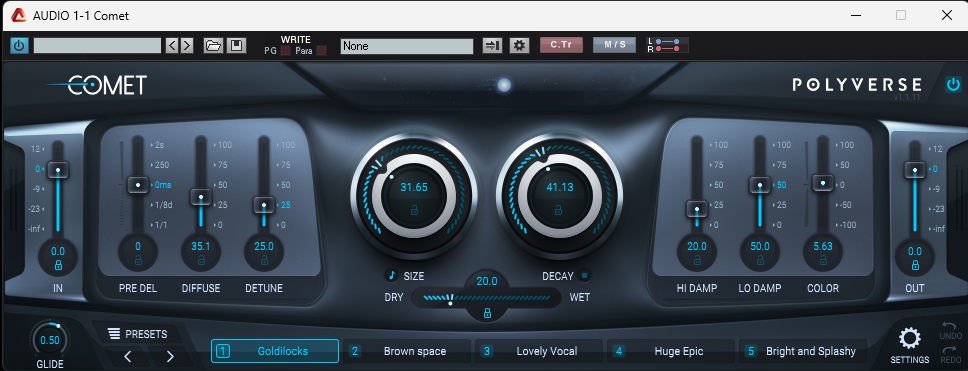Toggle the lock under HI DAMP 20.0
The width and height of the screenshot is (968, 371).
pyautogui.click(x=697, y=261)
